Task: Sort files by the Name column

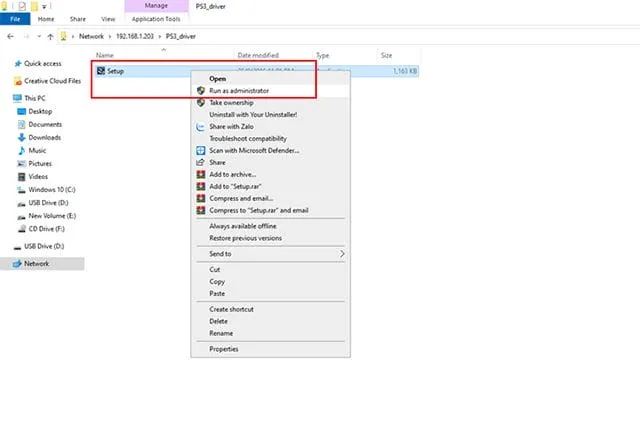Action: 98,55
